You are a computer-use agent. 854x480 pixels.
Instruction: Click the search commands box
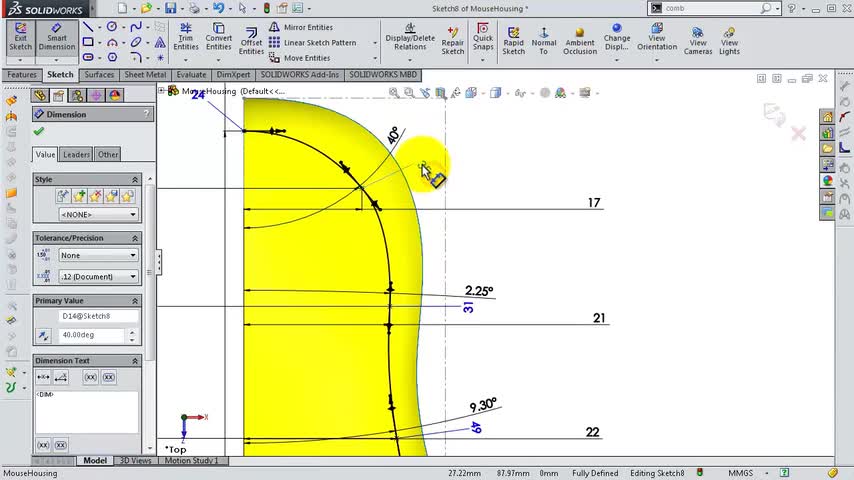(711, 8)
